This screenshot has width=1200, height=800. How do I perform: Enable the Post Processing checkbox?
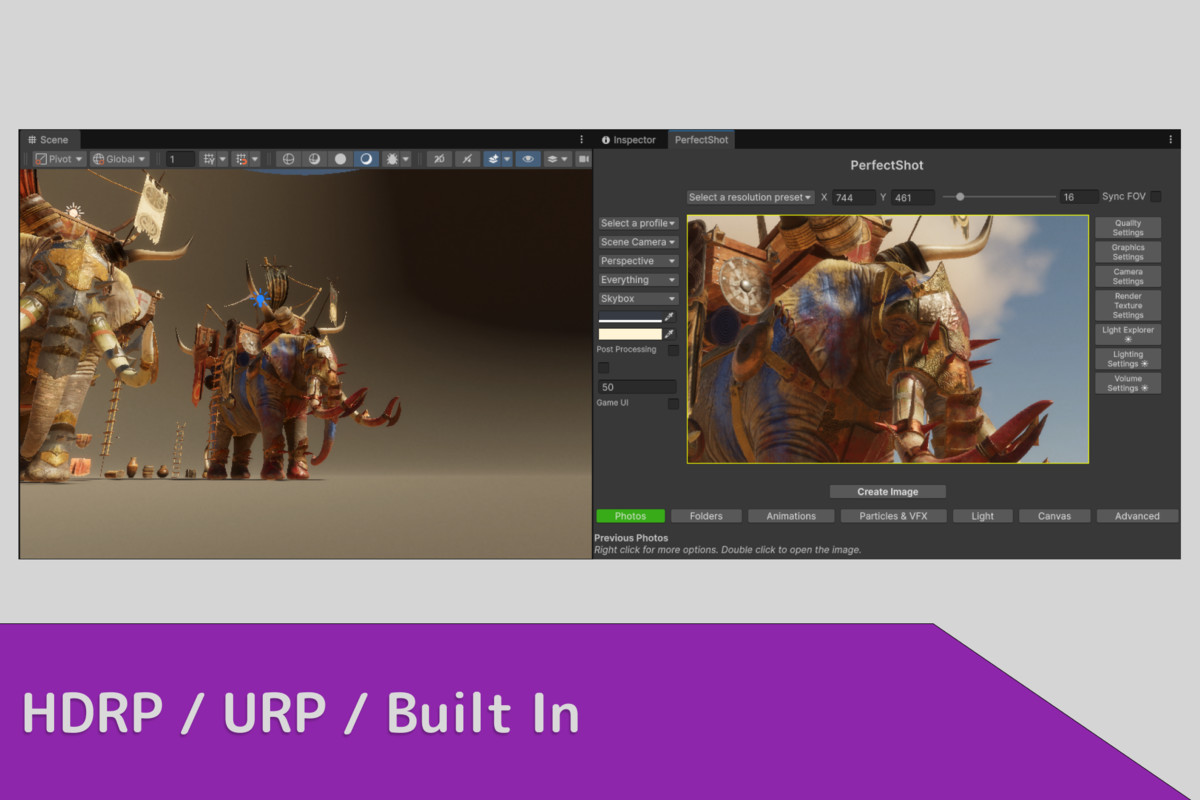point(672,350)
